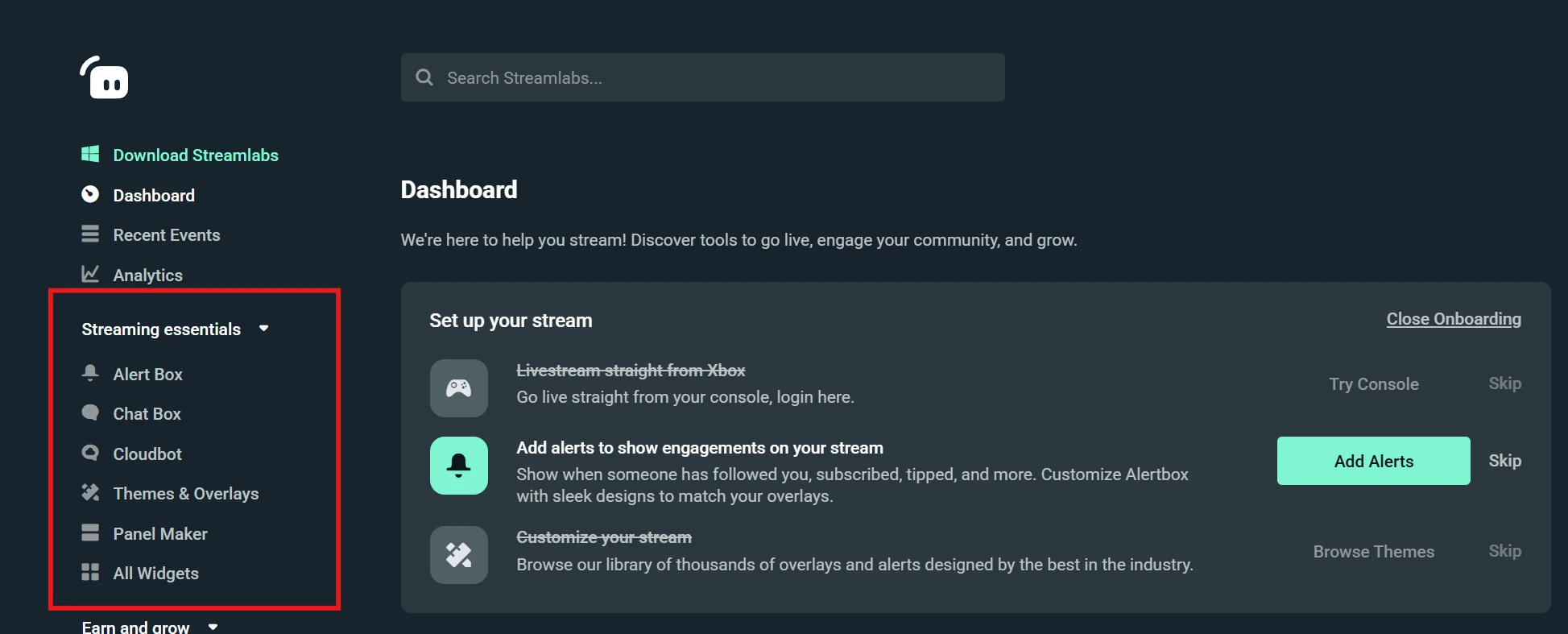The height and width of the screenshot is (634, 1568).
Task: Click the green bell alerts icon
Action: (459, 466)
